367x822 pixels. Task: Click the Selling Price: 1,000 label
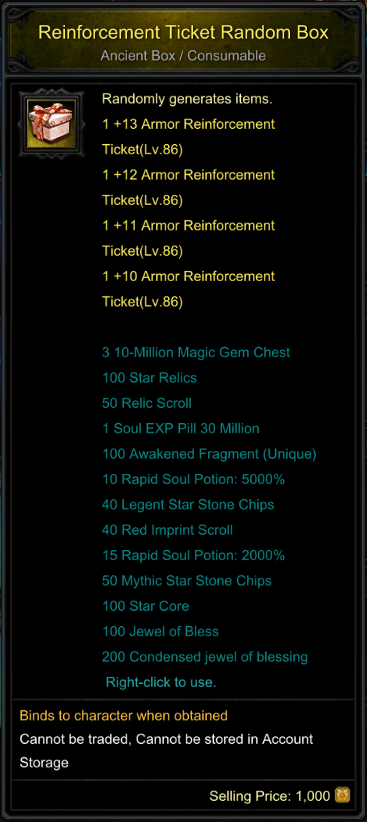[x=270, y=796]
